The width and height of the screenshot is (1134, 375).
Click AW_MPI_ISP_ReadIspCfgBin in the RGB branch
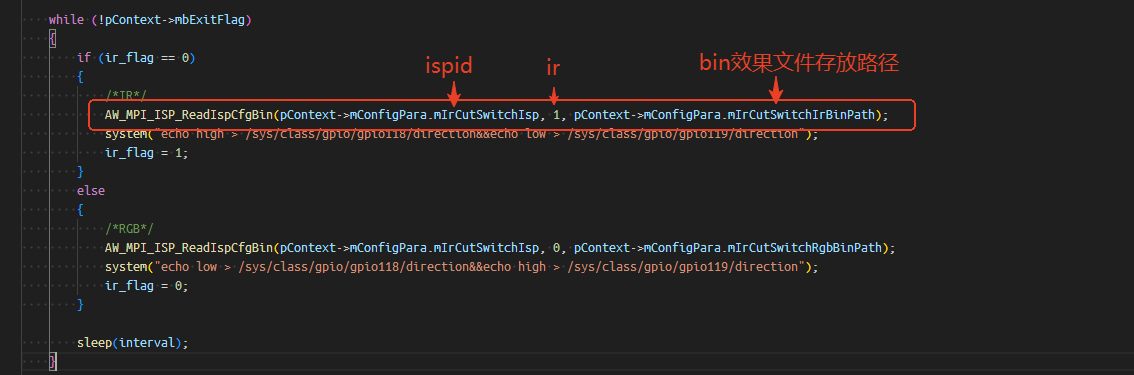pos(189,247)
